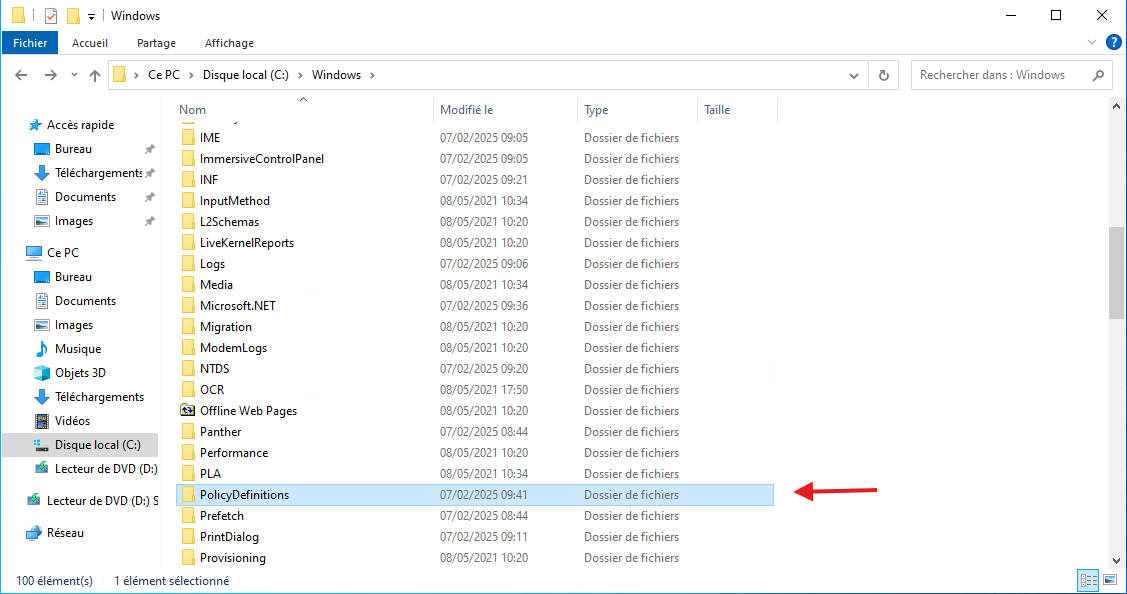Open pinned Images under Accès rapide

pos(74,221)
